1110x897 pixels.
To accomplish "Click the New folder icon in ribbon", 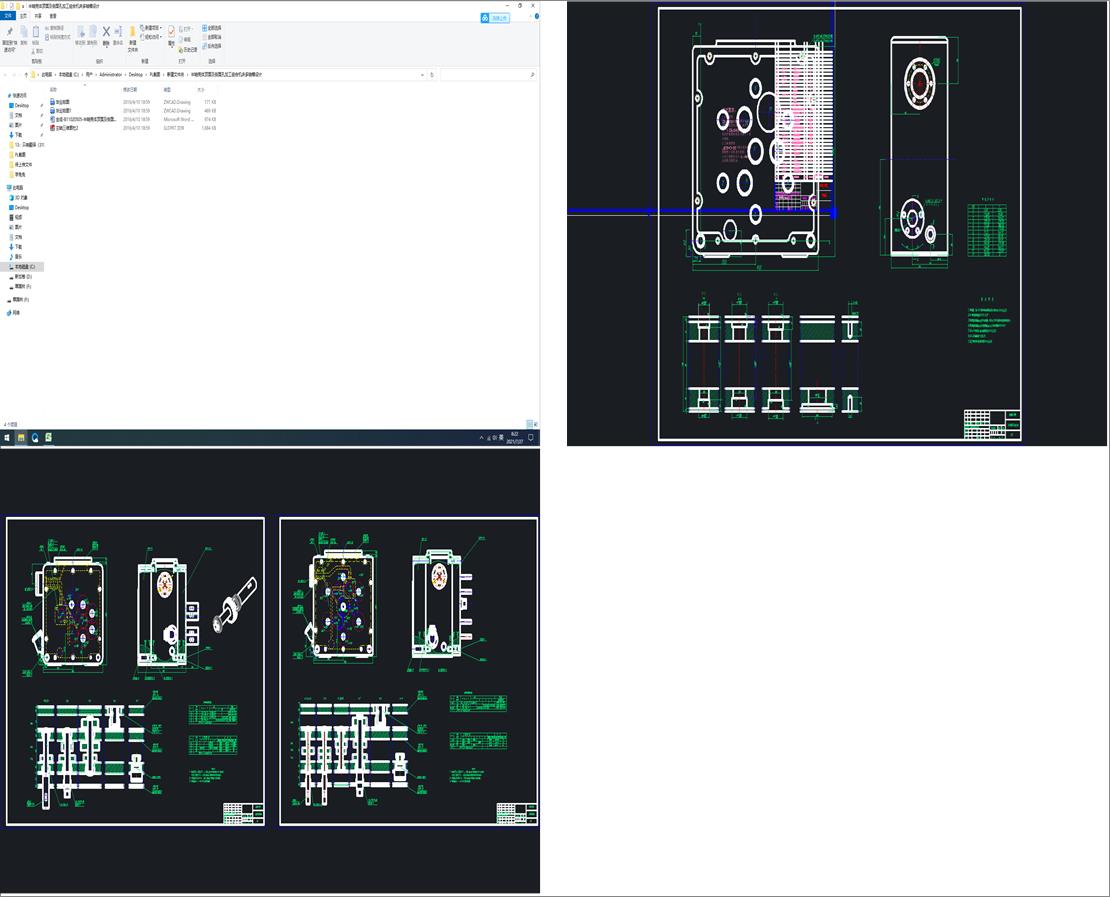I will click(132, 33).
